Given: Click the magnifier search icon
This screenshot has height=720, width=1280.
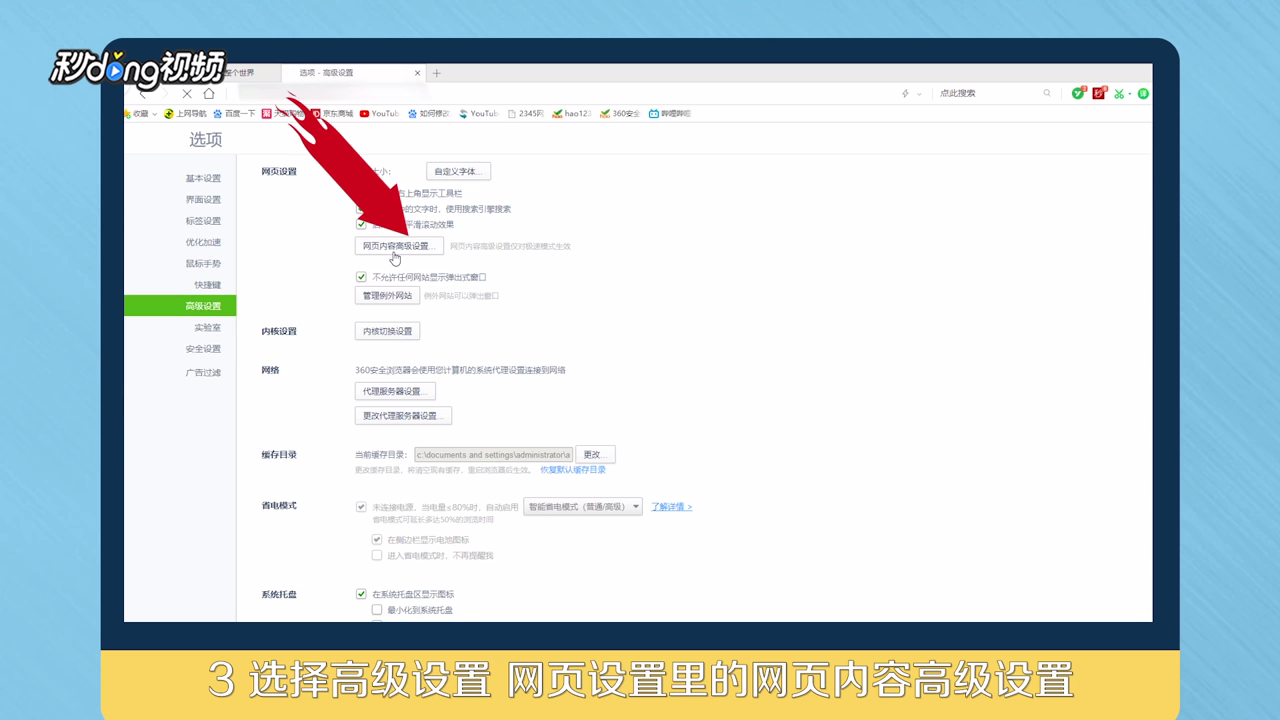Looking at the screenshot, I should coord(1047,93).
